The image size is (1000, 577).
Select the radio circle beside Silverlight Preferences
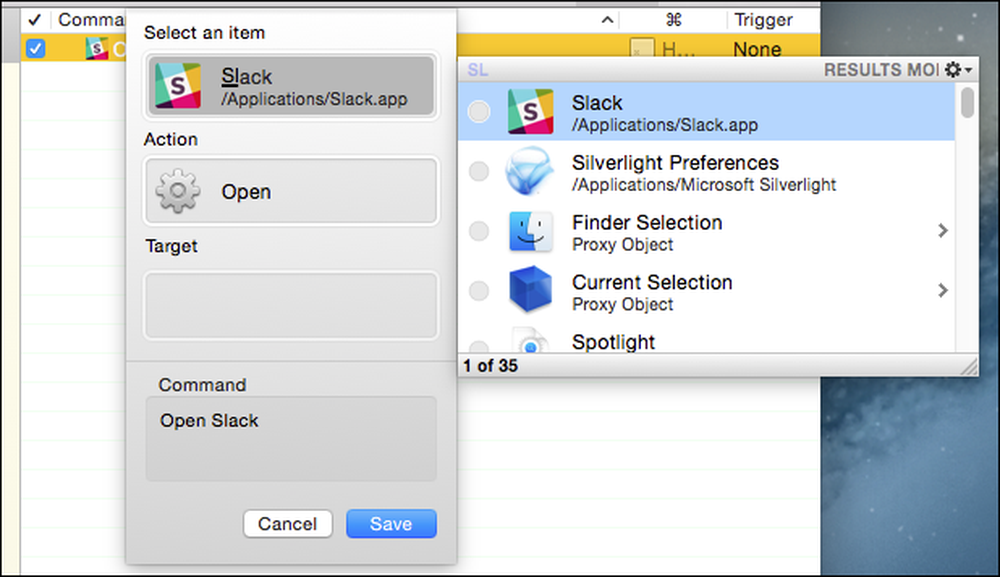coord(479,171)
